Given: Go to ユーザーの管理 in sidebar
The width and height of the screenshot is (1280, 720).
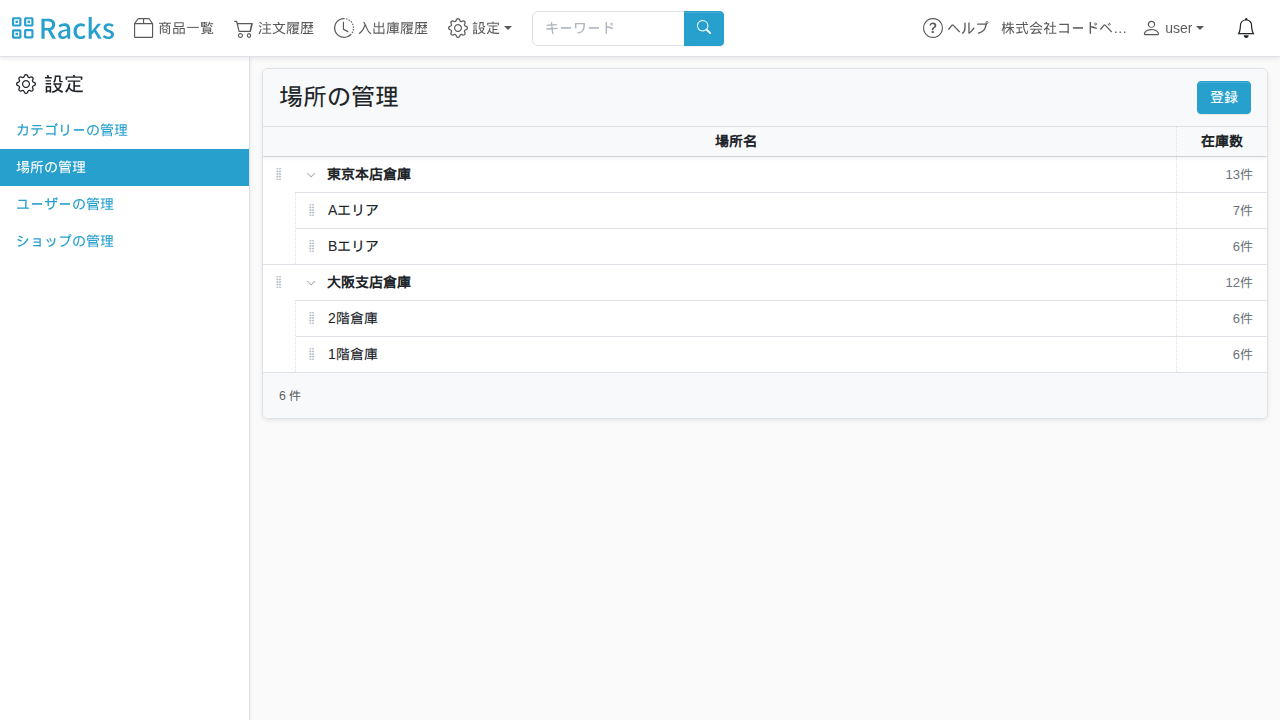Looking at the screenshot, I should click(x=65, y=204).
